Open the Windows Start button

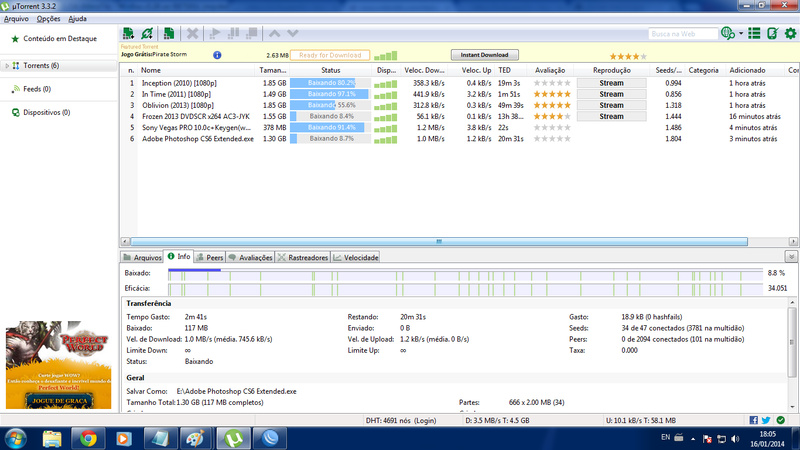click(x=15, y=439)
